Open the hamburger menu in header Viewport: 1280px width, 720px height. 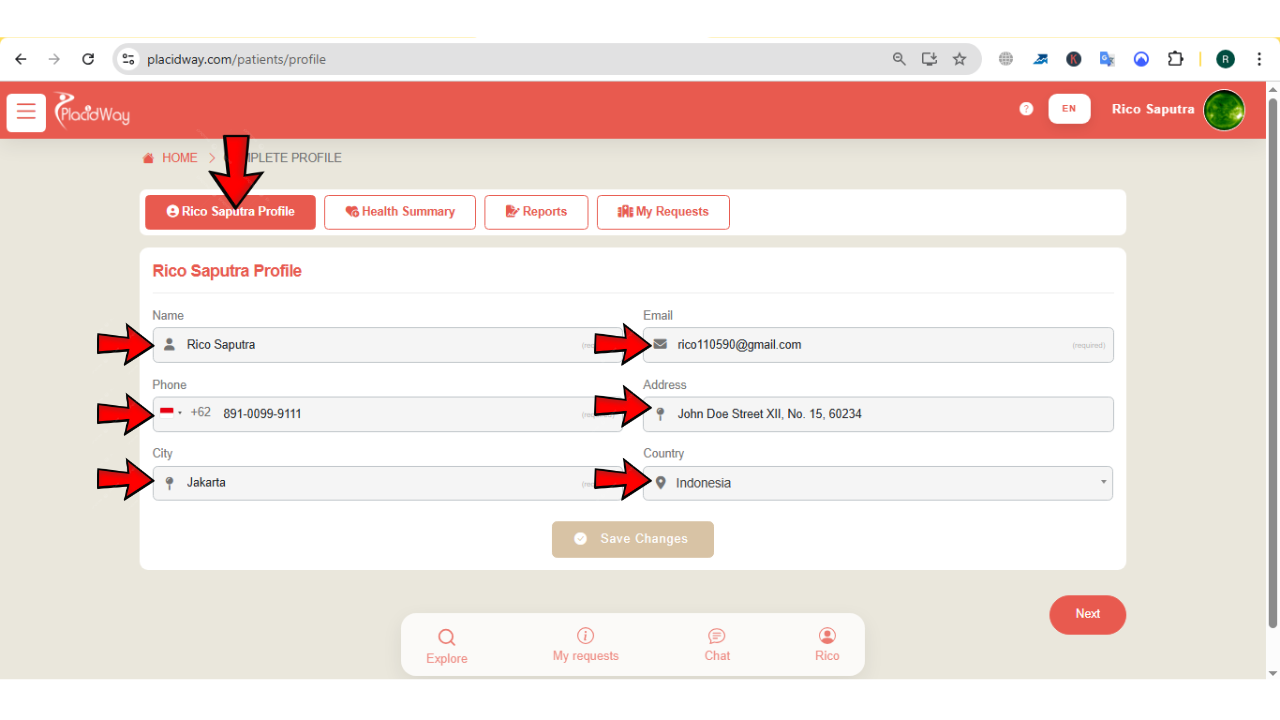26,112
